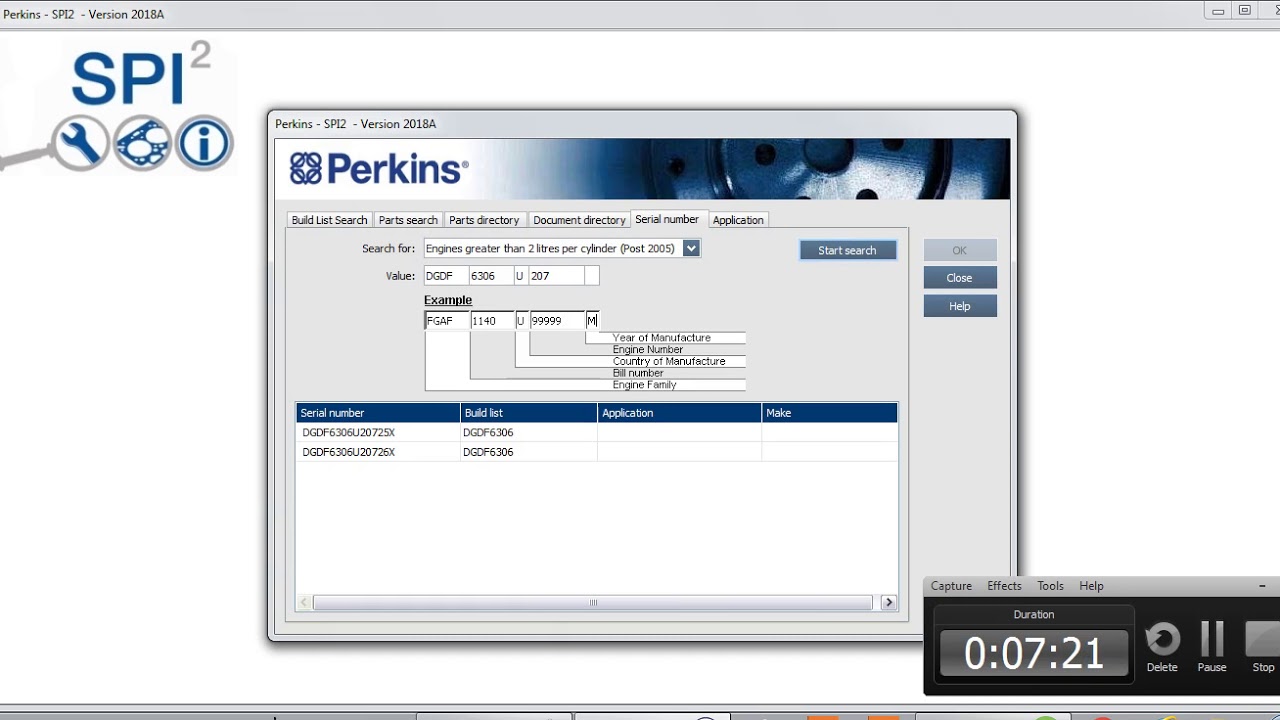Screen dimensions: 1280x720
Task: Stop the screen recording
Action: [x=1263, y=647]
